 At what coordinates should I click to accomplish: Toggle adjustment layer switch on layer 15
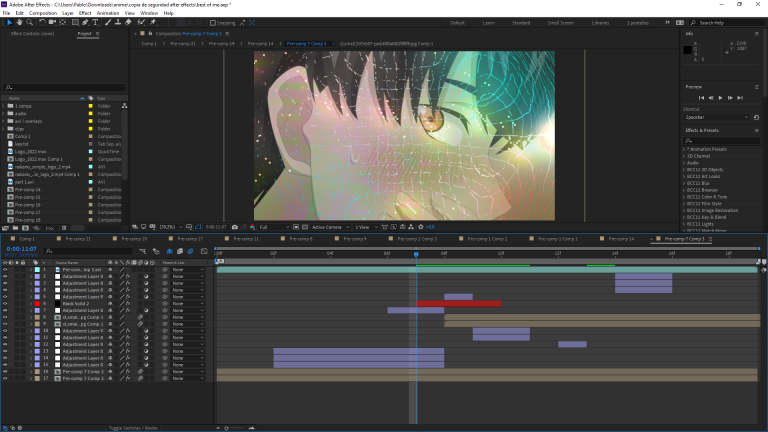pyautogui.click(x=146, y=364)
